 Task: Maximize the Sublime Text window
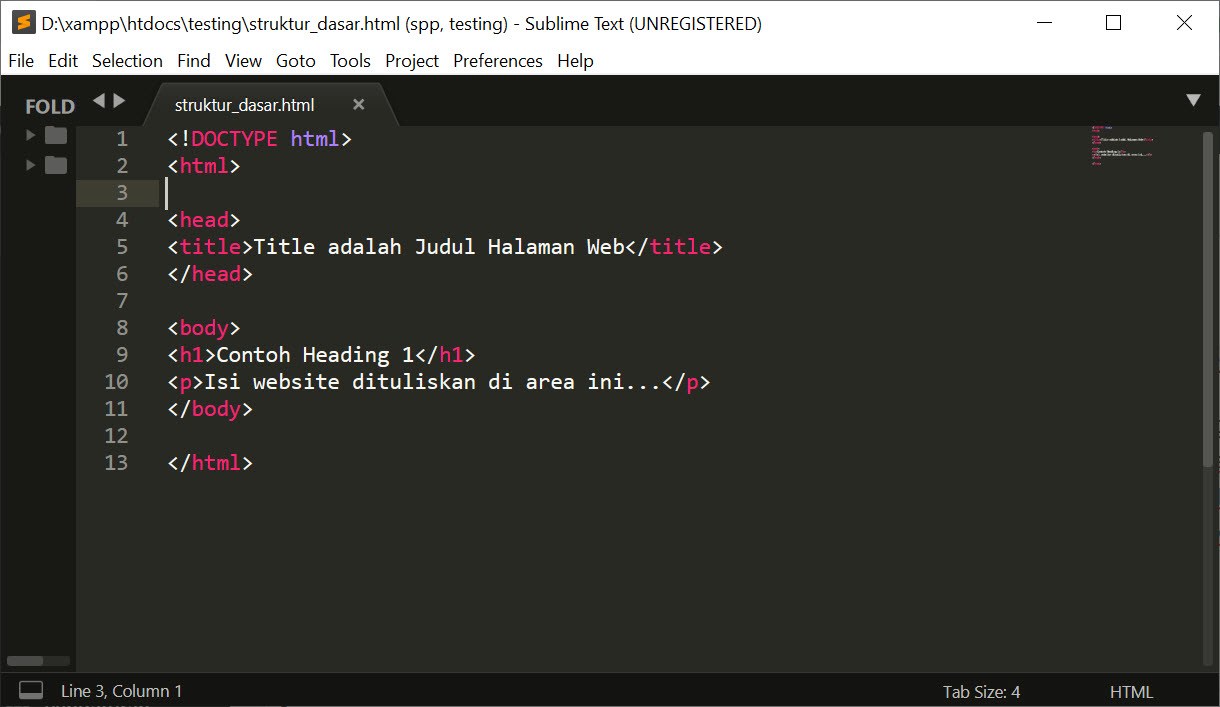click(1113, 23)
